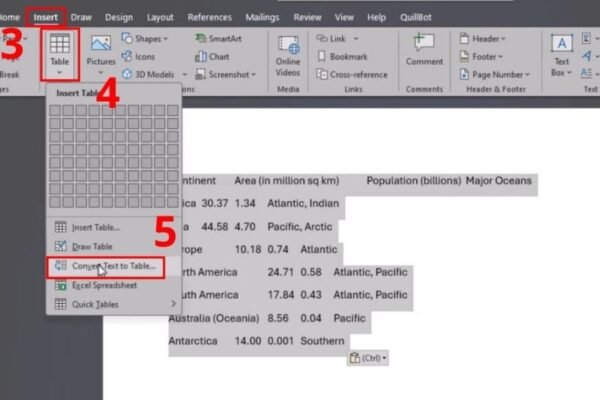Expand the Screenshot dropdown
Viewport: 600px width, 400px height.
click(227, 74)
